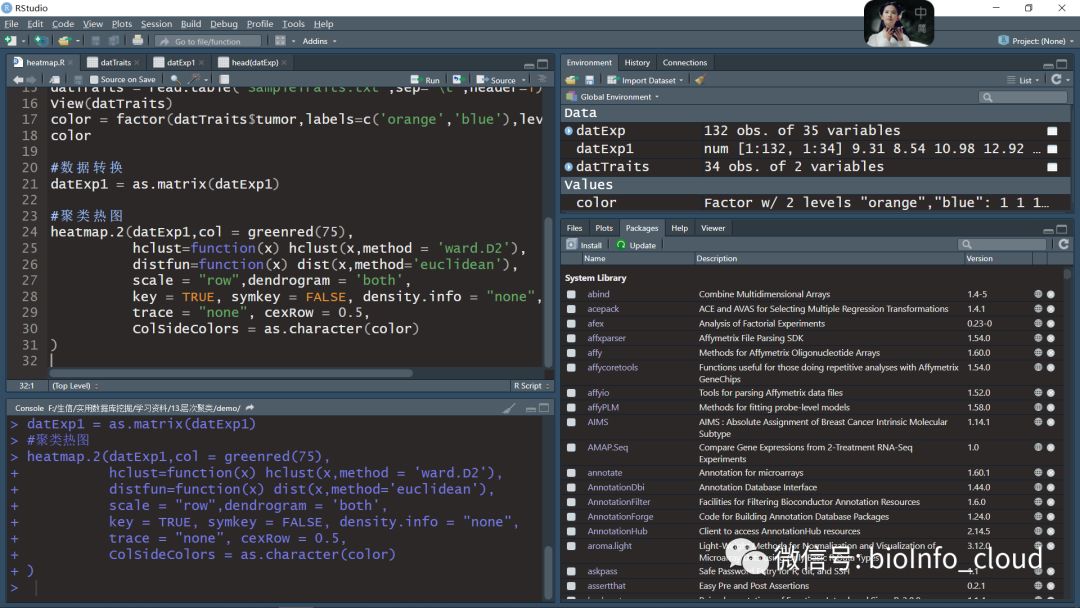
Task: Click the Update packages button
Action: click(x=636, y=245)
